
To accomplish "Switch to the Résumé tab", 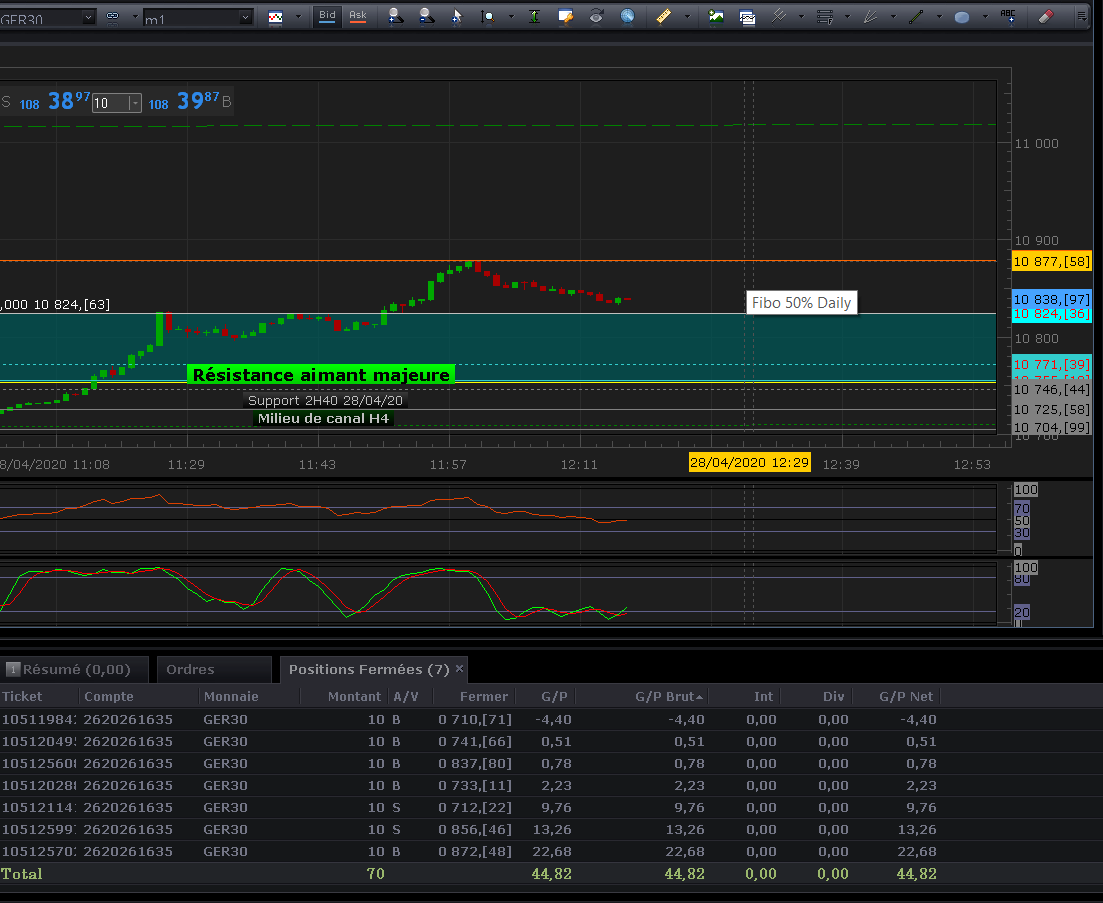I will [76, 669].
